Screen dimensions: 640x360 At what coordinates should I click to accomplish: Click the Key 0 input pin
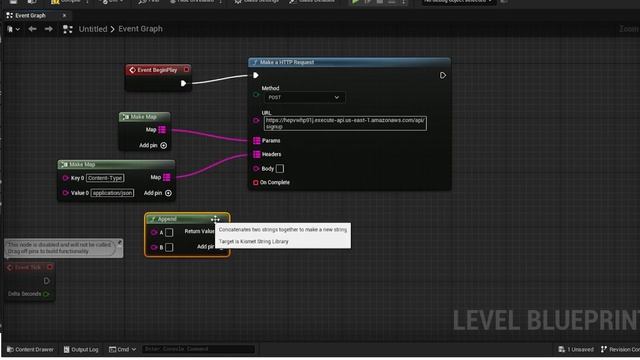(x=65, y=178)
